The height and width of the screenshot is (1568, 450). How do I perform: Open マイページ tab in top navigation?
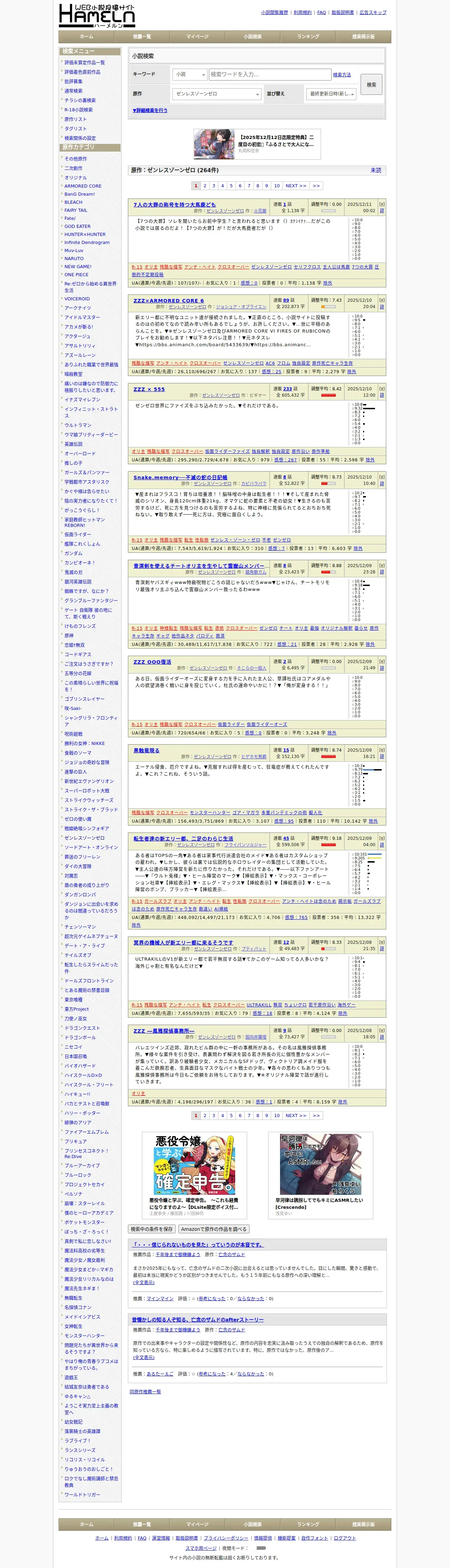pyautogui.click(x=198, y=37)
